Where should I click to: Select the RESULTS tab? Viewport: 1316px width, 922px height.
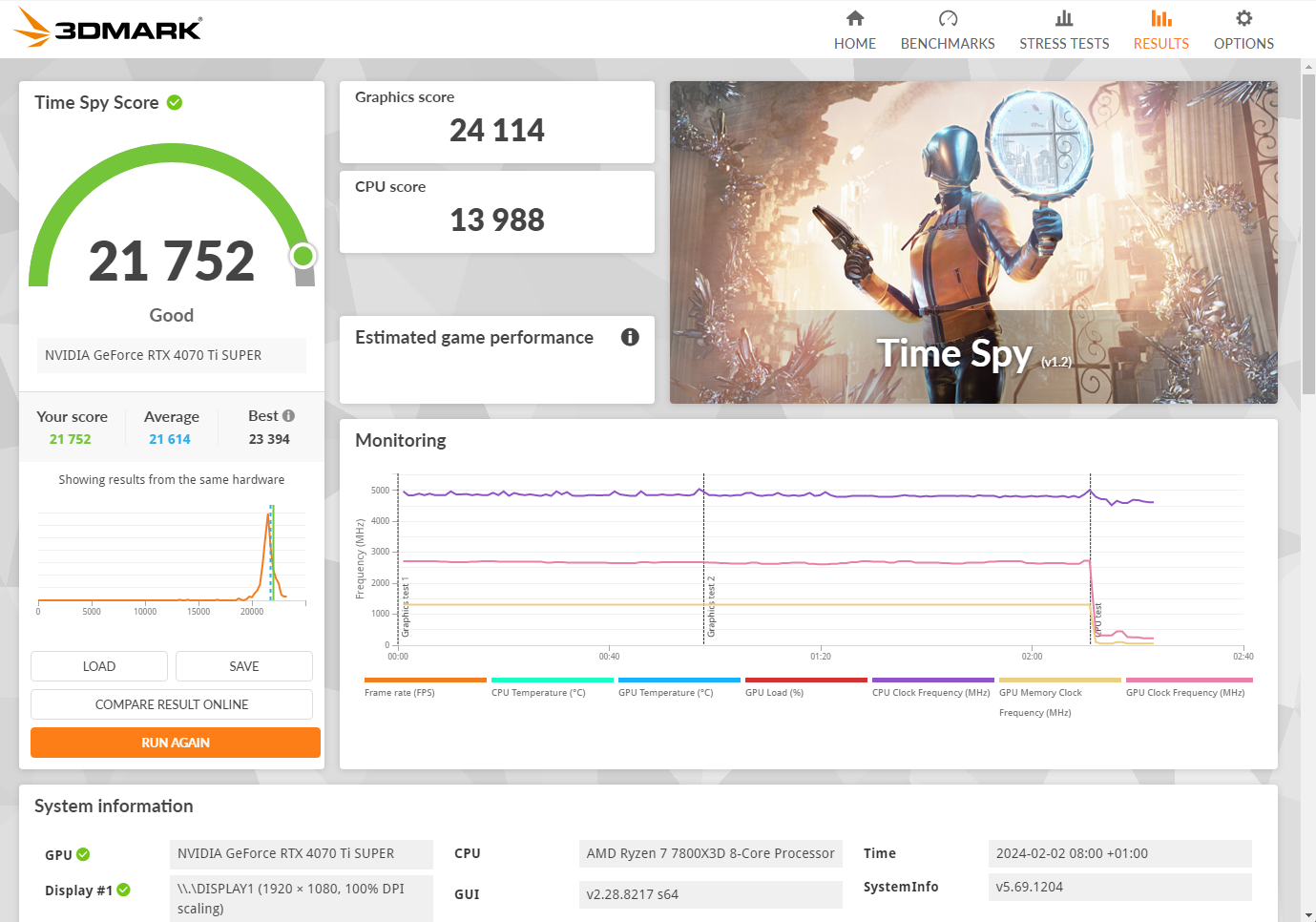tap(1161, 30)
